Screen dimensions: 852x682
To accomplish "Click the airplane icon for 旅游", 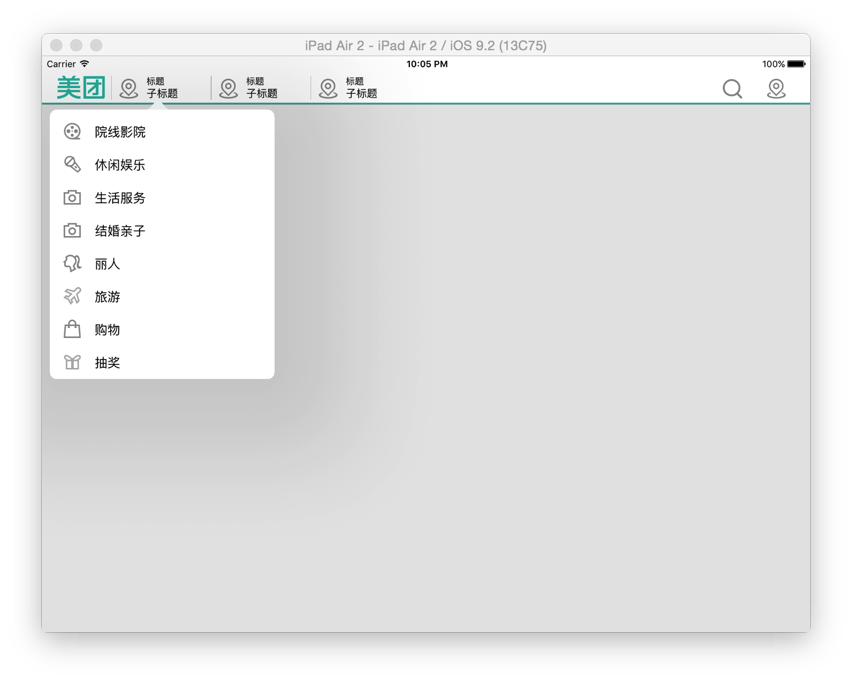I will (x=72, y=296).
